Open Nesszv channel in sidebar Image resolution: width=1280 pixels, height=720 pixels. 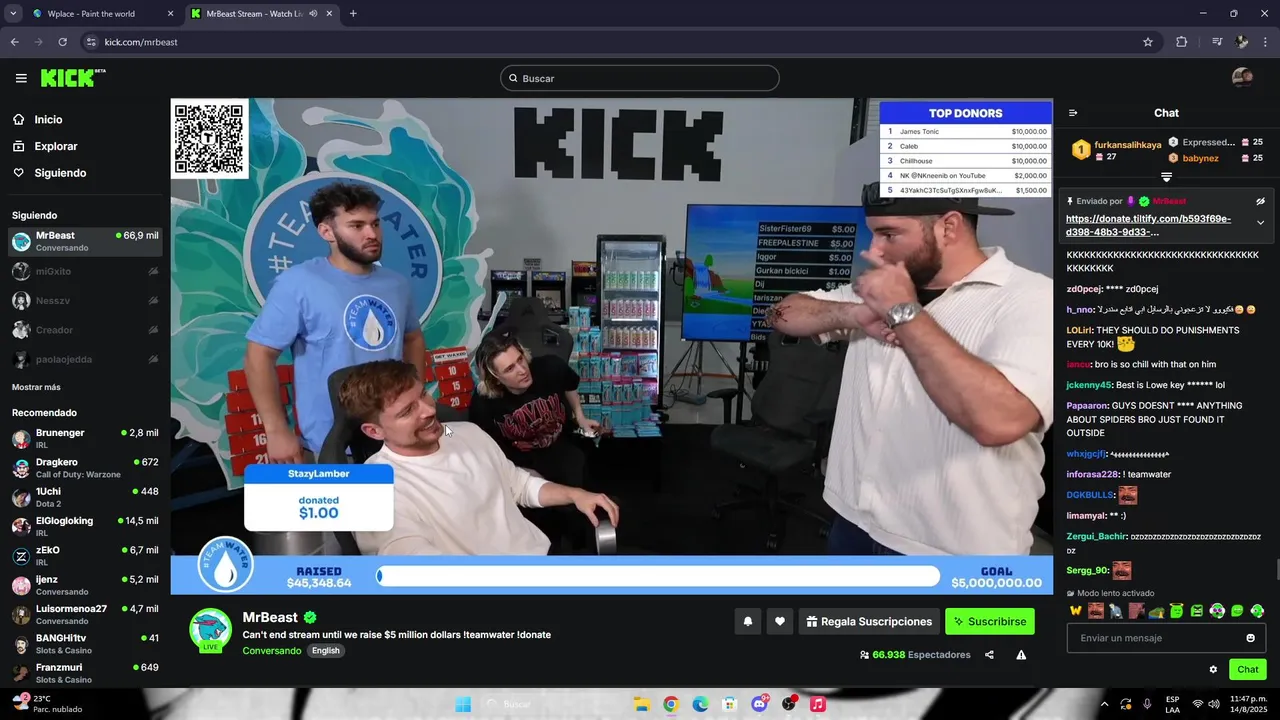pyautogui.click(x=85, y=300)
